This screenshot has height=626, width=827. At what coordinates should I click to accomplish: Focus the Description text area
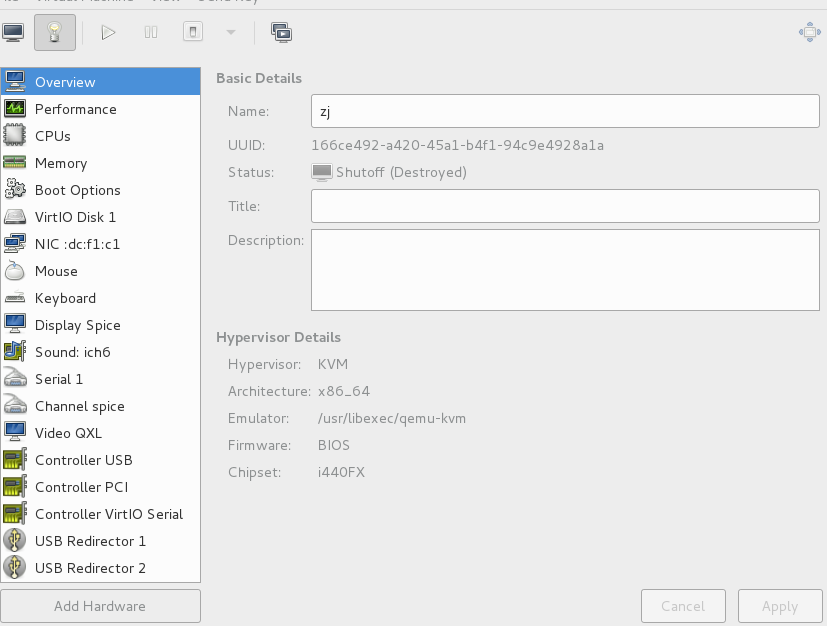[x=565, y=270]
